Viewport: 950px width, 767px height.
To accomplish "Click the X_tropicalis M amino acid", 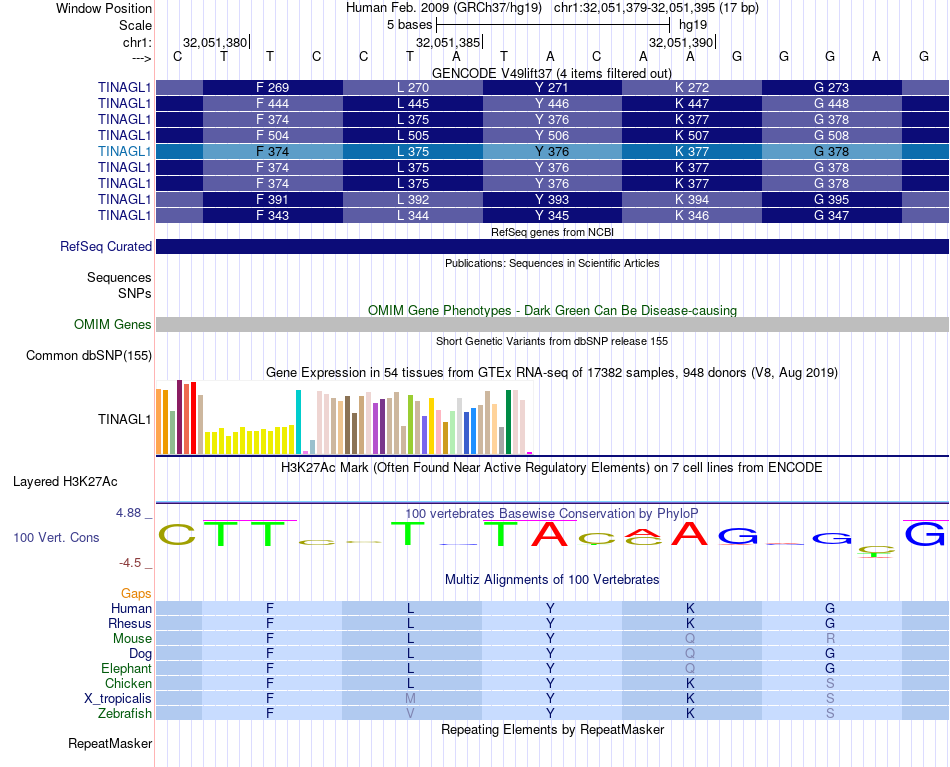I will (410, 699).
